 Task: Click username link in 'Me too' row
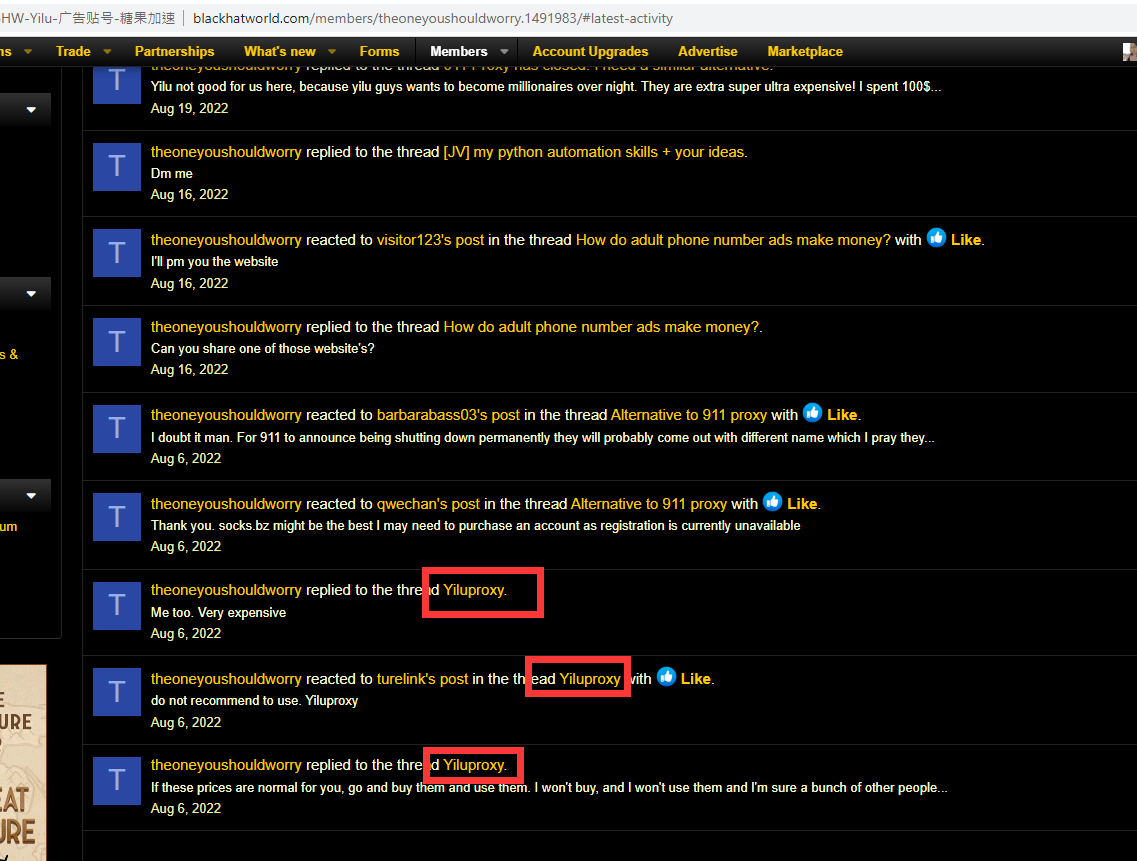tap(226, 590)
